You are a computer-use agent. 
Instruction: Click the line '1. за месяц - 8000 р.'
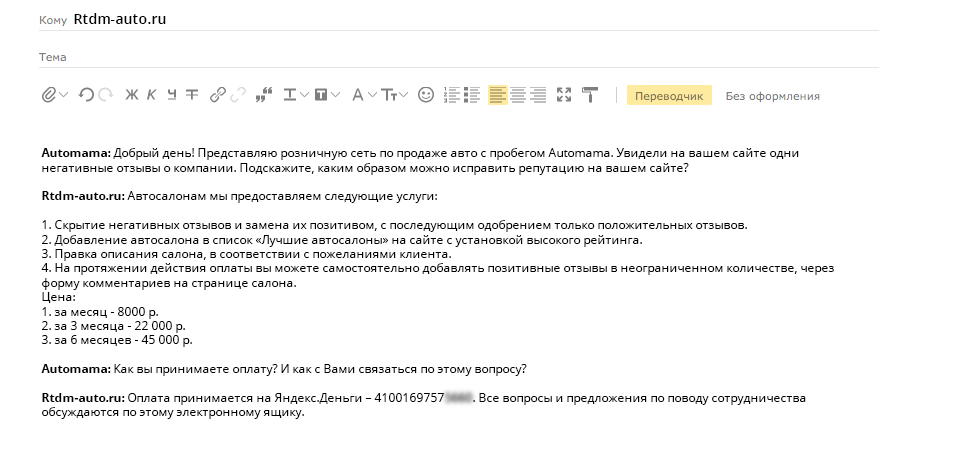100,312
